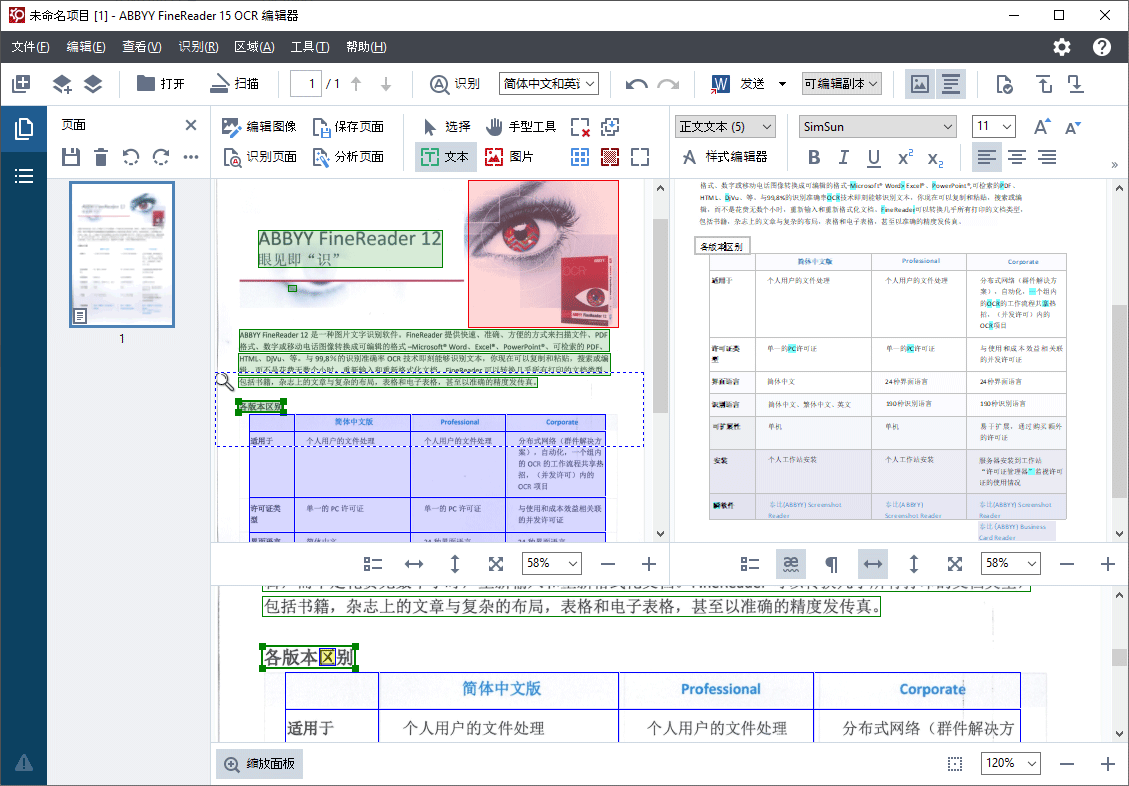Open the OCR language dropdown 简体中文和英
The height and width of the screenshot is (786, 1129).
pyautogui.click(x=545, y=84)
